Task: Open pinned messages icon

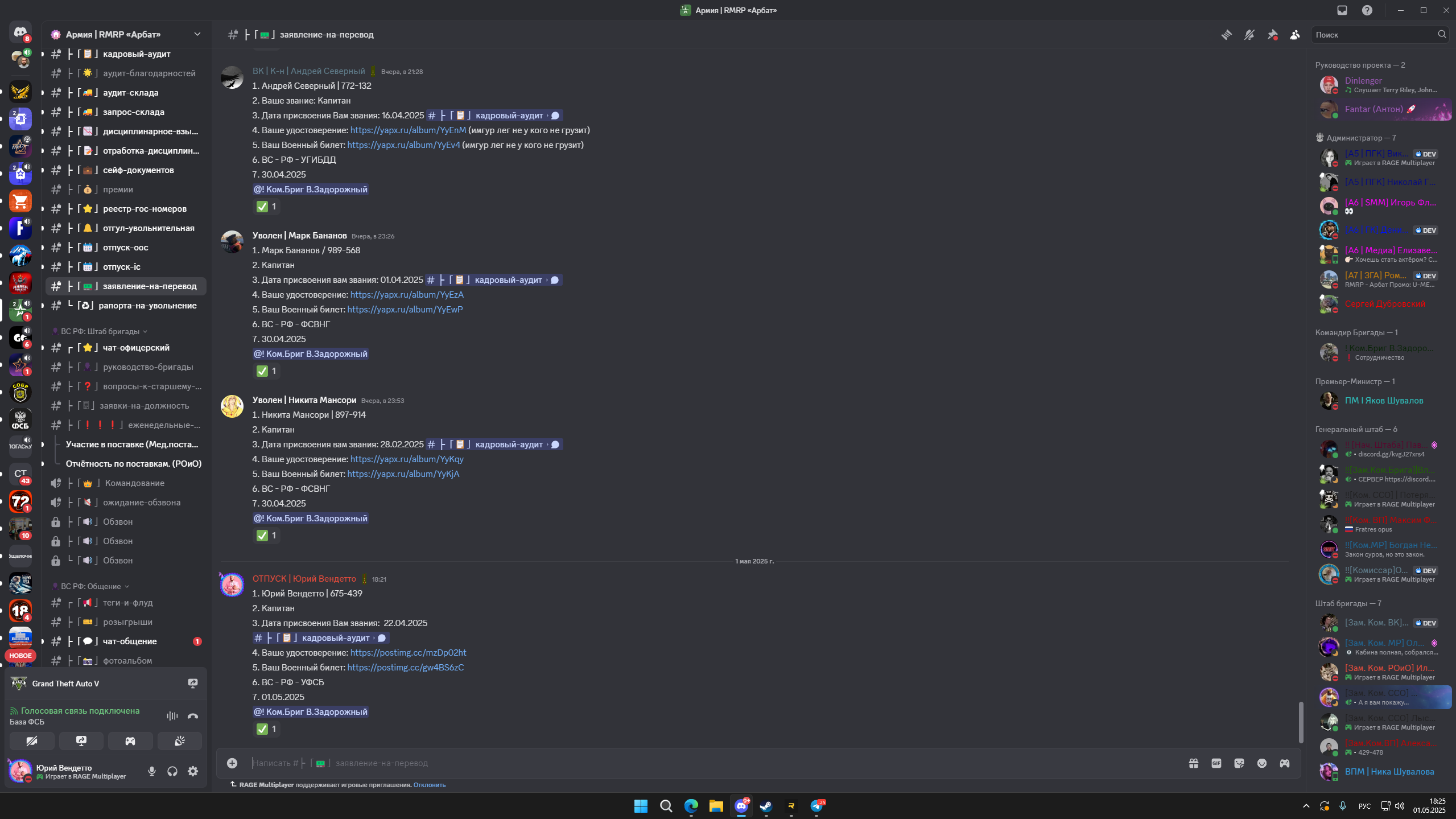Action: [1273, 35]
